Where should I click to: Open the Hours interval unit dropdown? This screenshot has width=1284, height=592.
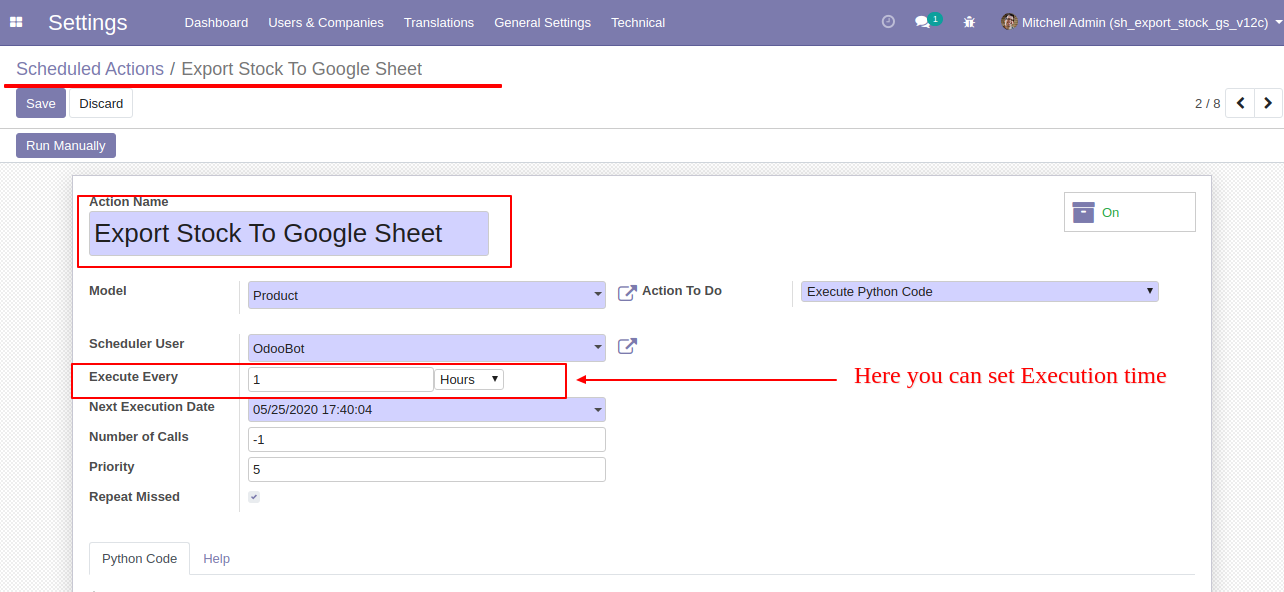pos(469,379)
